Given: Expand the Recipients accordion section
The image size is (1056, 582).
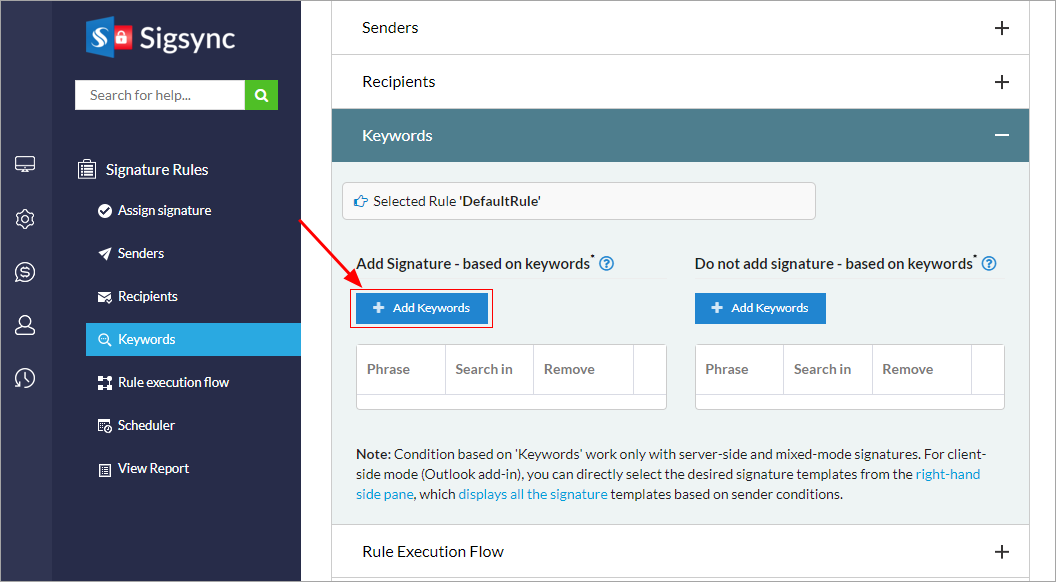Looking at the screenshot, I should click(1002, 82).
